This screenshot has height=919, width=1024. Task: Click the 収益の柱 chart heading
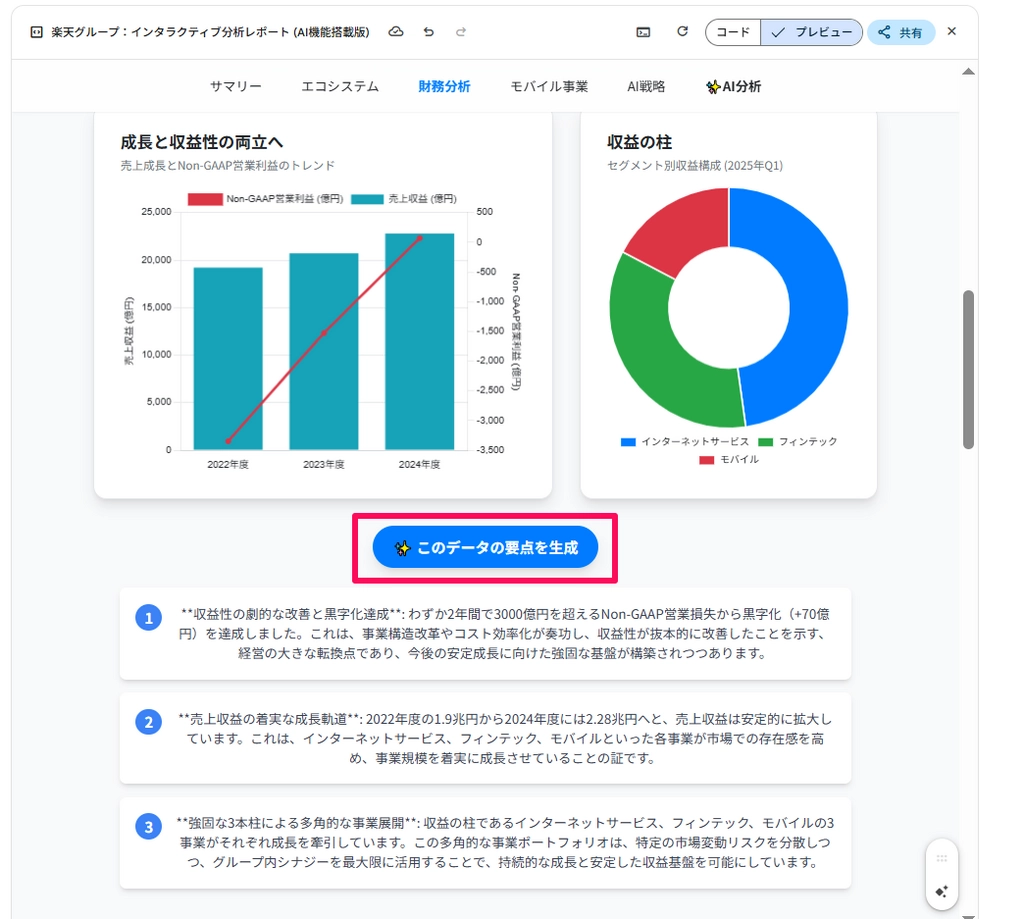(x=639, y=142)
